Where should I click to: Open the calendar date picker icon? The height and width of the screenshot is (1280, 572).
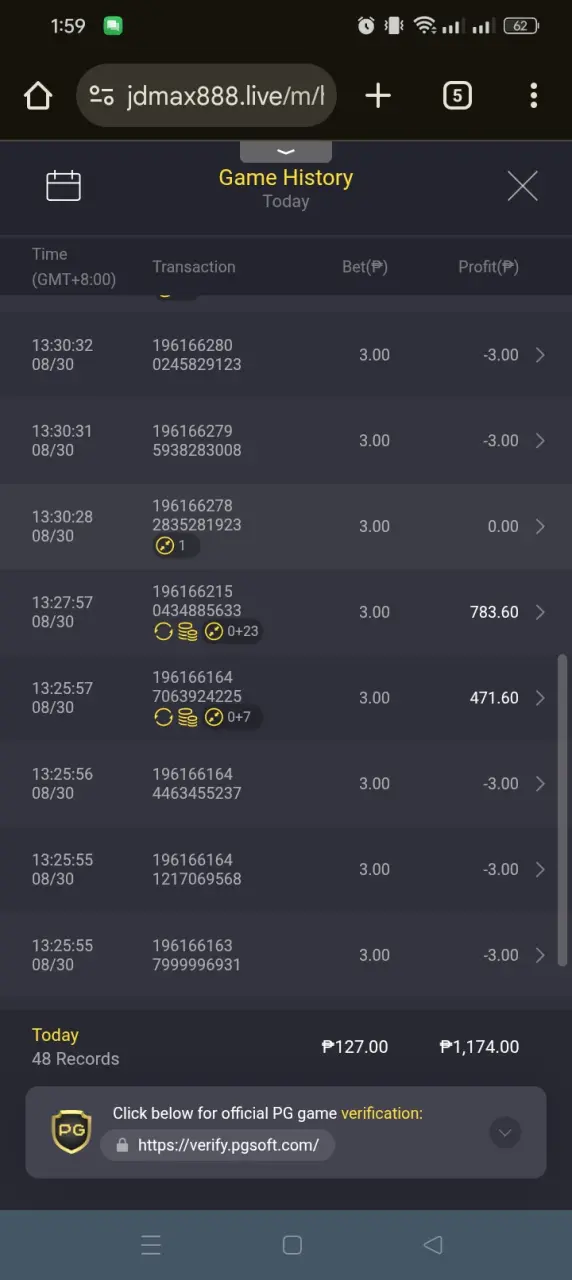[63, 186]
